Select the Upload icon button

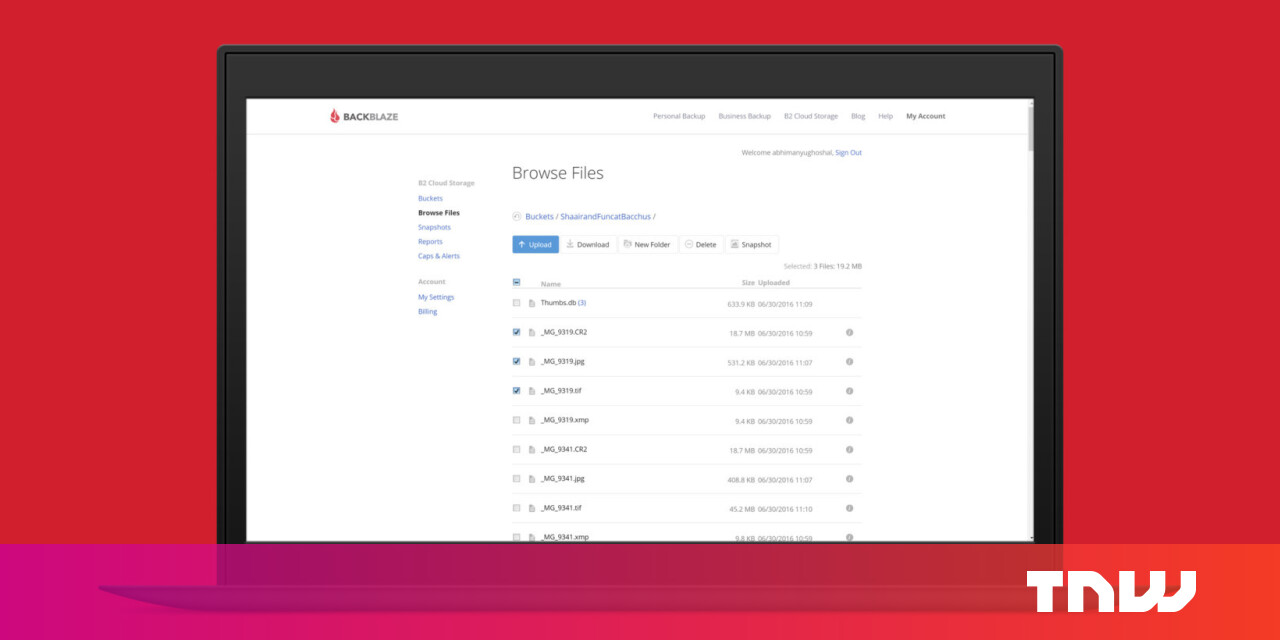524,244
